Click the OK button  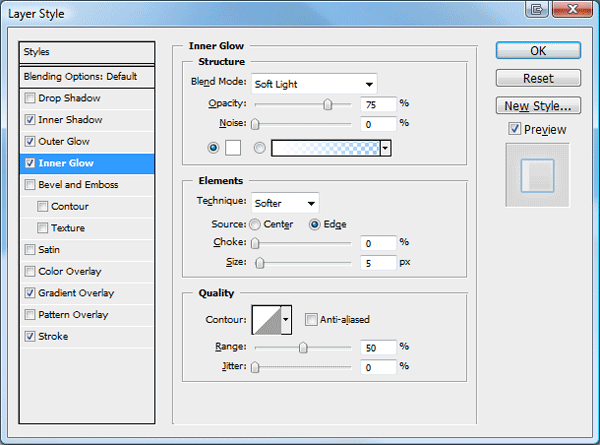pos(538,51)
